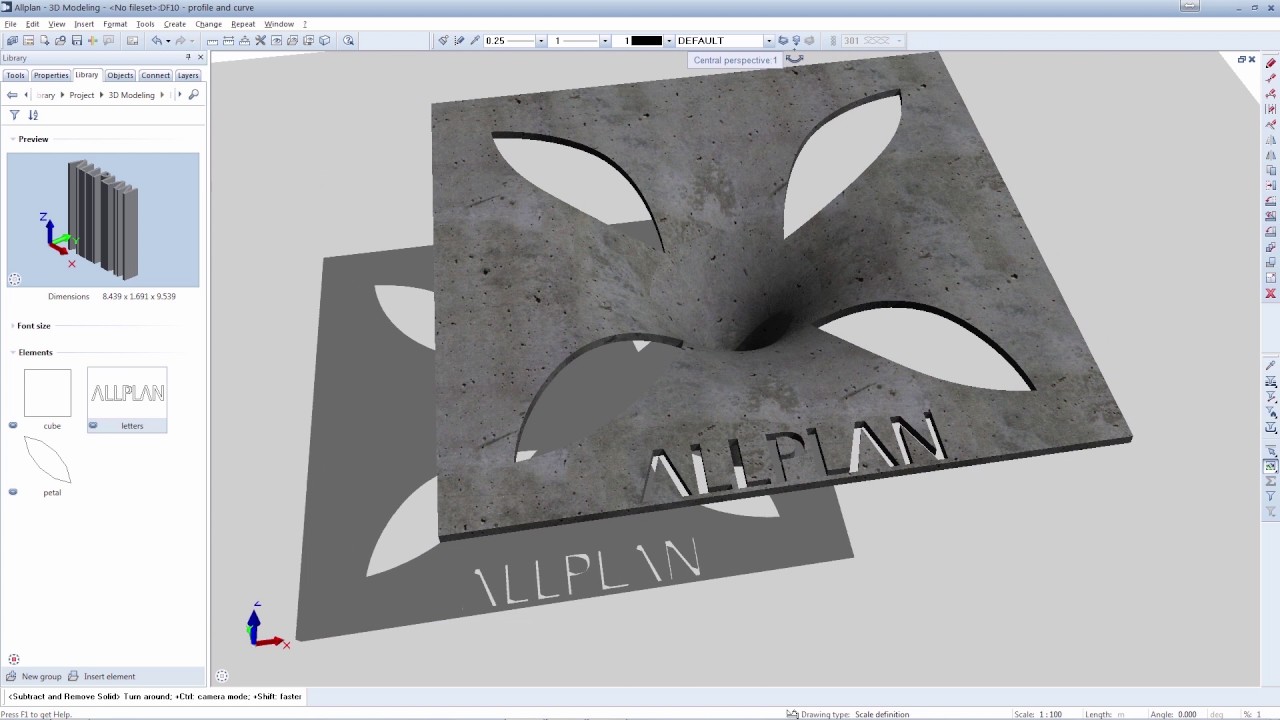Click the red X Delete tool in the right toolbar
This screenshot has width=1280, height=720.
(x=1271, y=294)
